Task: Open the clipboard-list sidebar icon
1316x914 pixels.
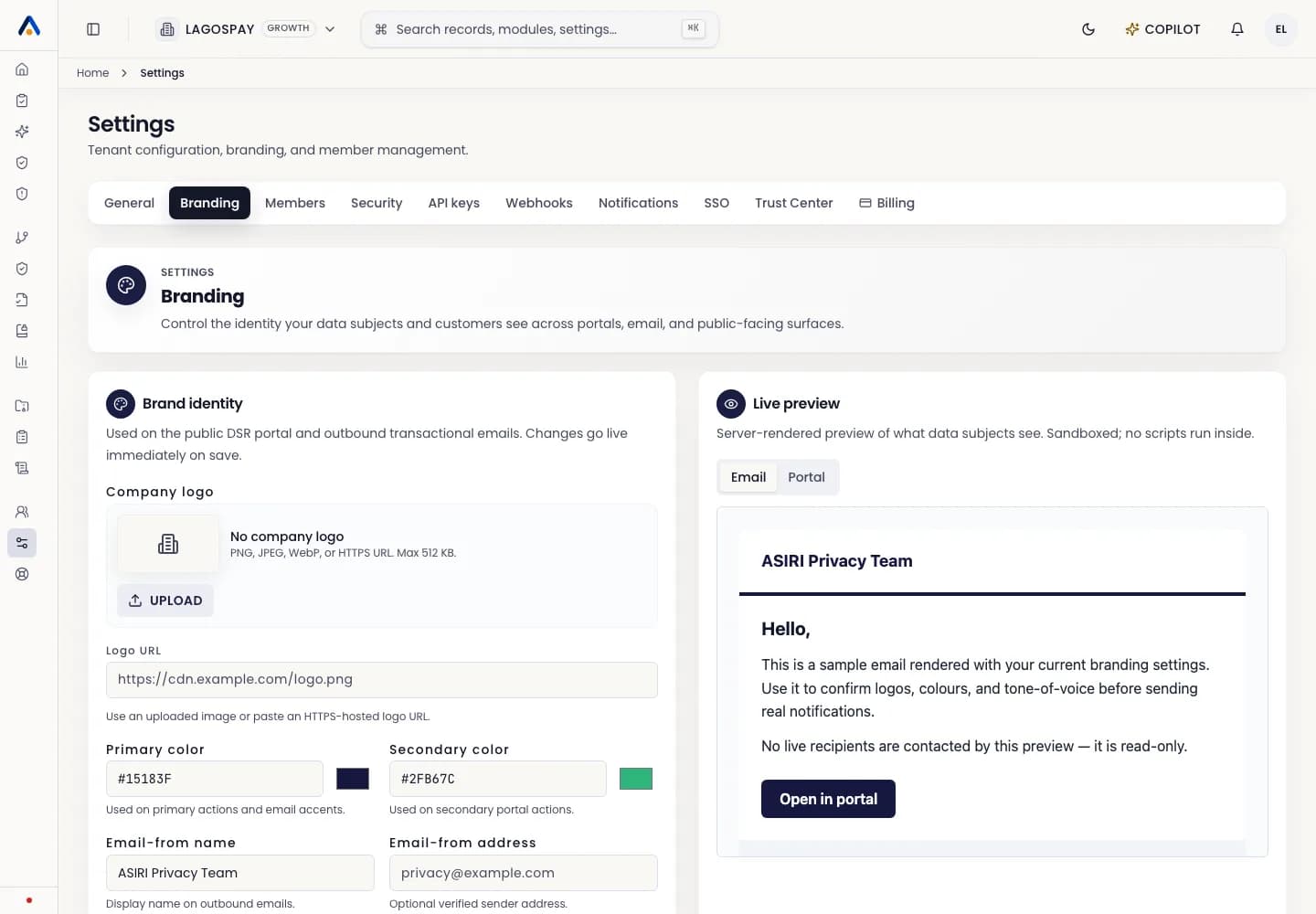Action: coord(22,437)
